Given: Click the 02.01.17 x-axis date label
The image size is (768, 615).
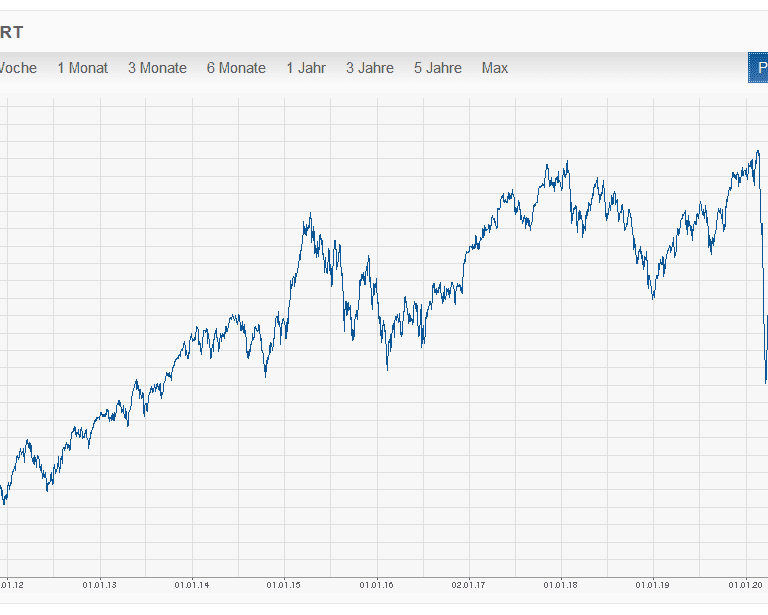Looking at the screenshot, I should point(468,585).
